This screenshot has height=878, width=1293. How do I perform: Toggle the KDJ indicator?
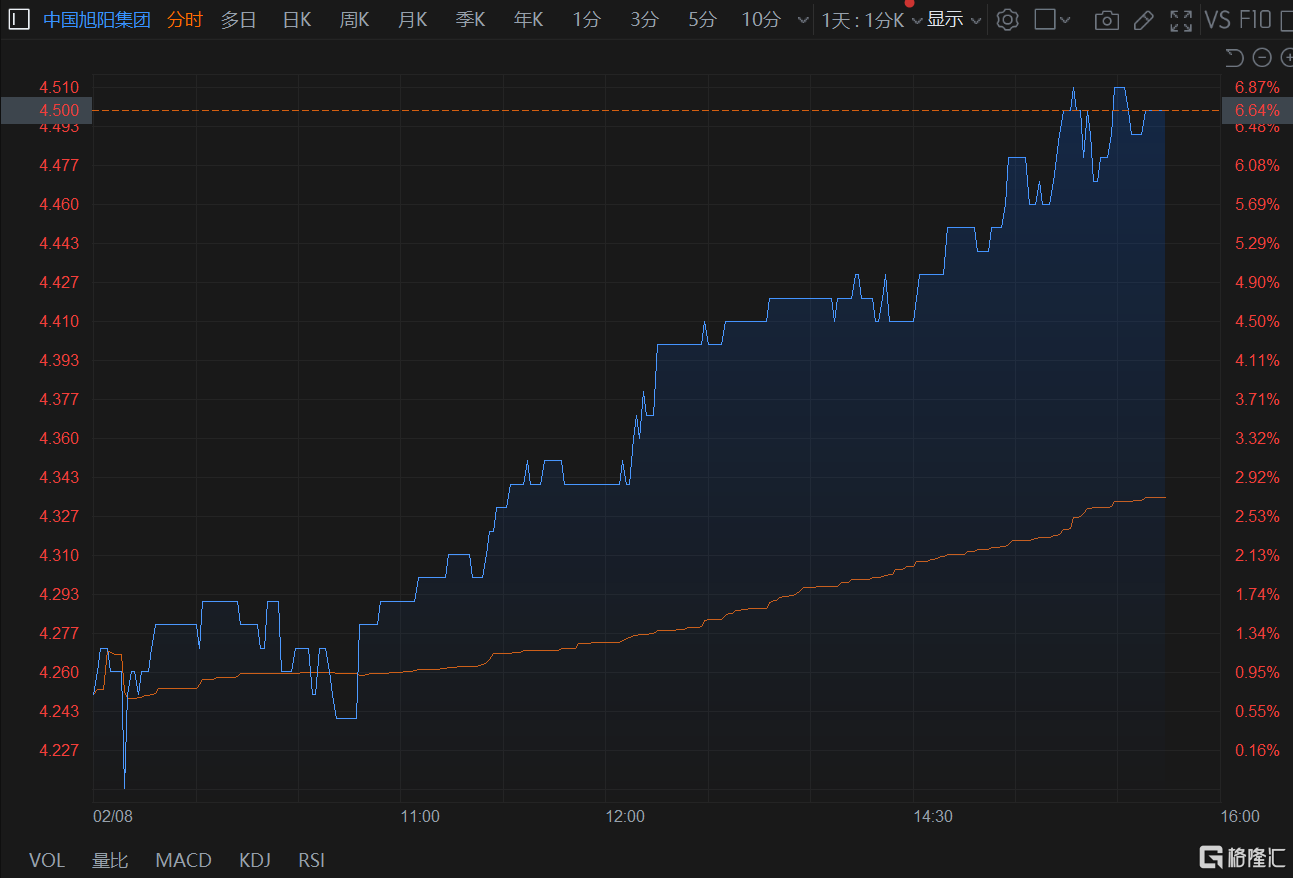pos(255,860)
